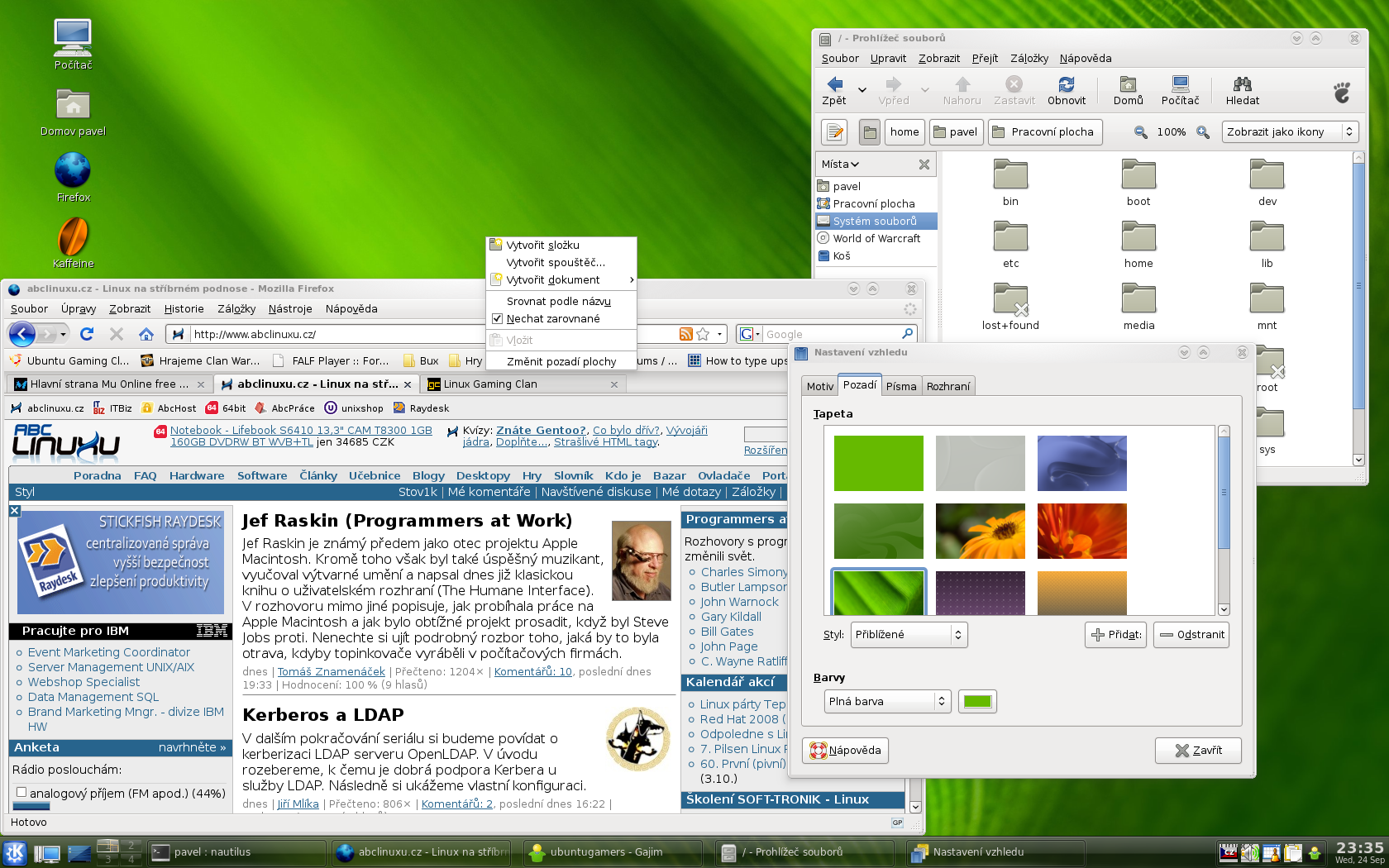Toggle the text location edit icon
This screenshot has height=868, width=1389.
[834, 131]
